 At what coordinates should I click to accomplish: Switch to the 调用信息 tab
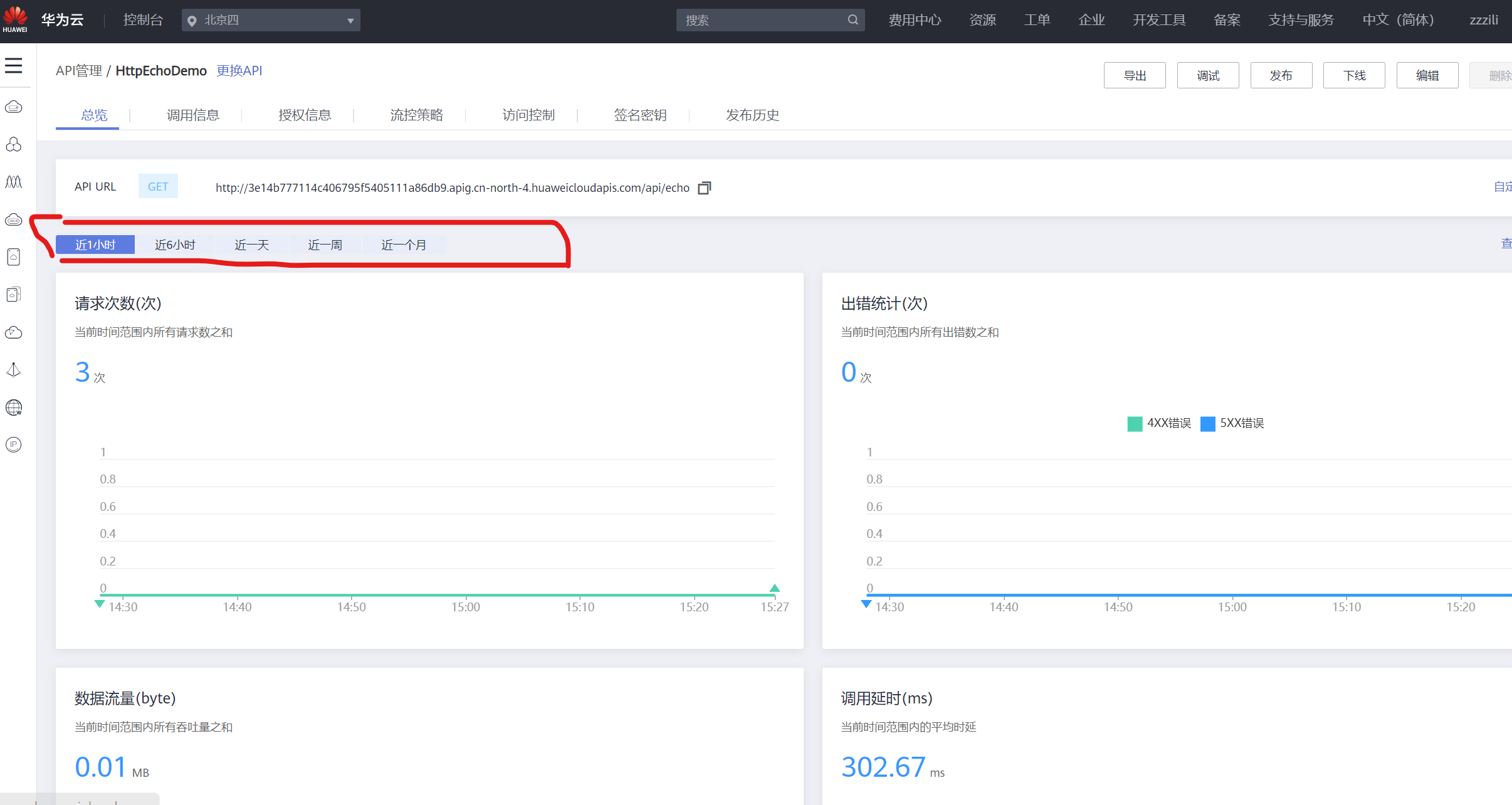193,115
